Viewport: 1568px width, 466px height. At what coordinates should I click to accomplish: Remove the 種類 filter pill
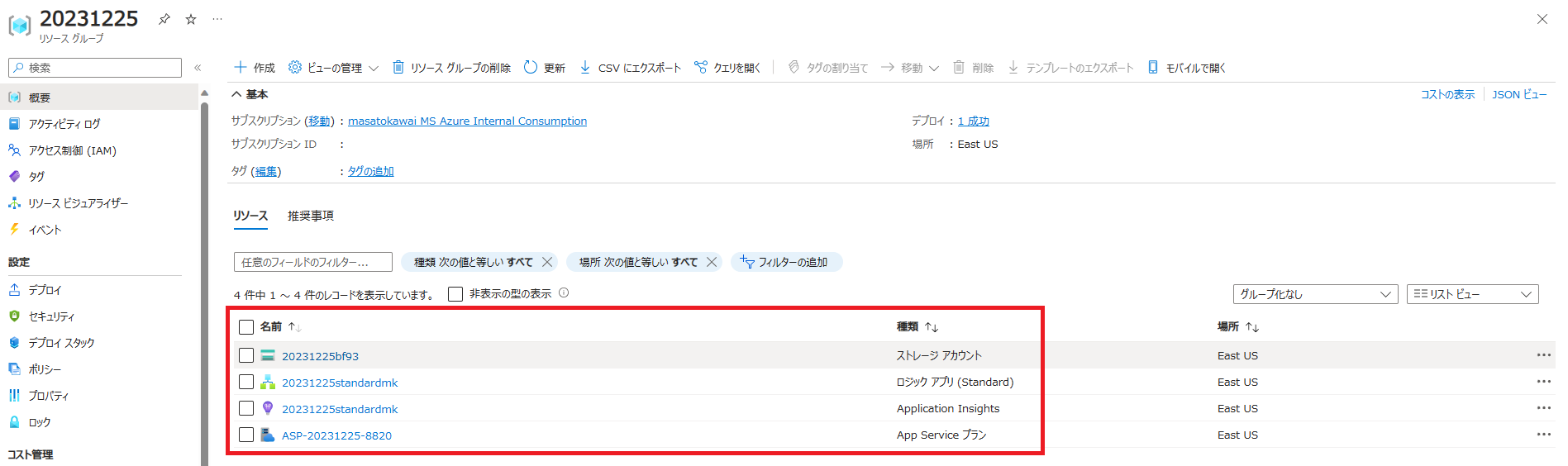[x=546, y=262]
